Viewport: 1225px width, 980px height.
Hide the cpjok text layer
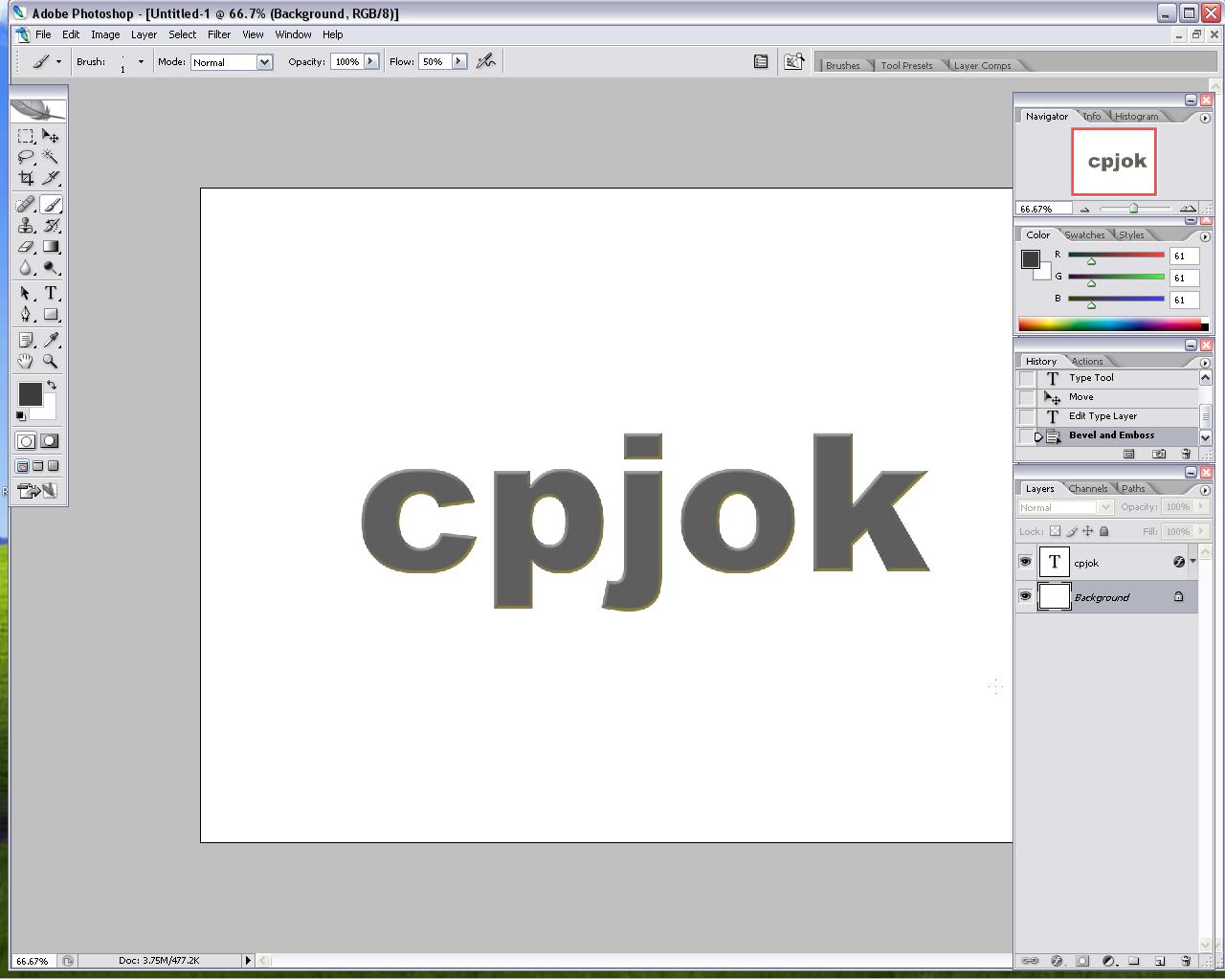click(1025, 562)
